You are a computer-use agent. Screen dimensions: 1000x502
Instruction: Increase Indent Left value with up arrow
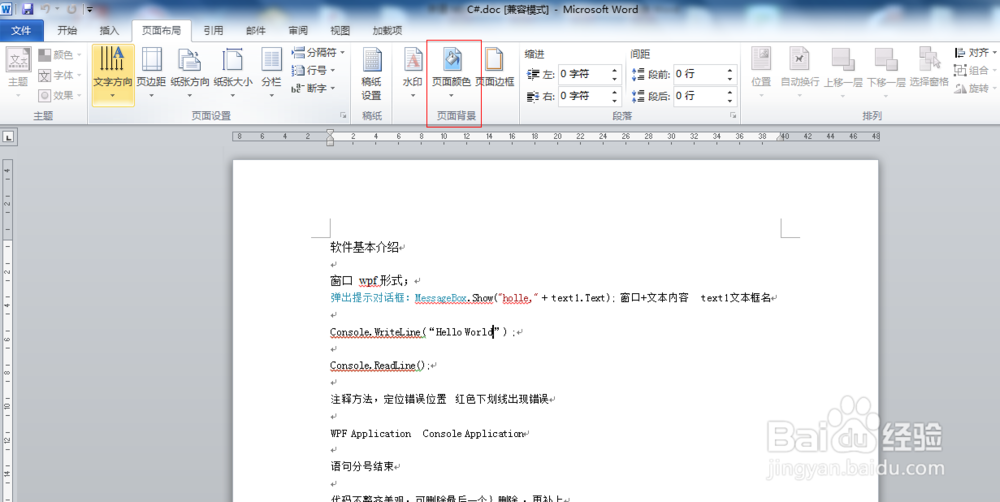point(614,70)
